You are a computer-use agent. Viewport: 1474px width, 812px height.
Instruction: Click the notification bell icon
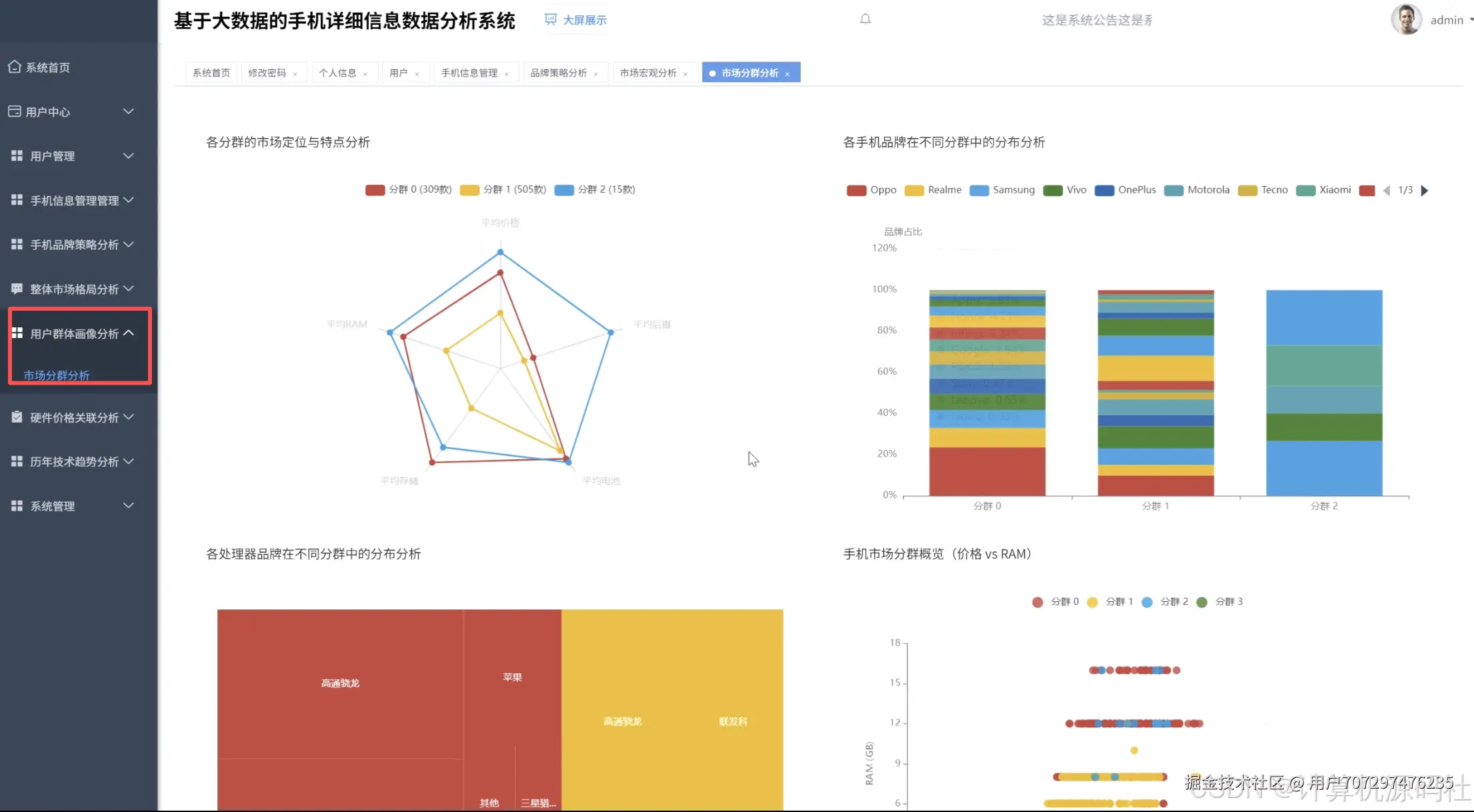coord(865,19)
